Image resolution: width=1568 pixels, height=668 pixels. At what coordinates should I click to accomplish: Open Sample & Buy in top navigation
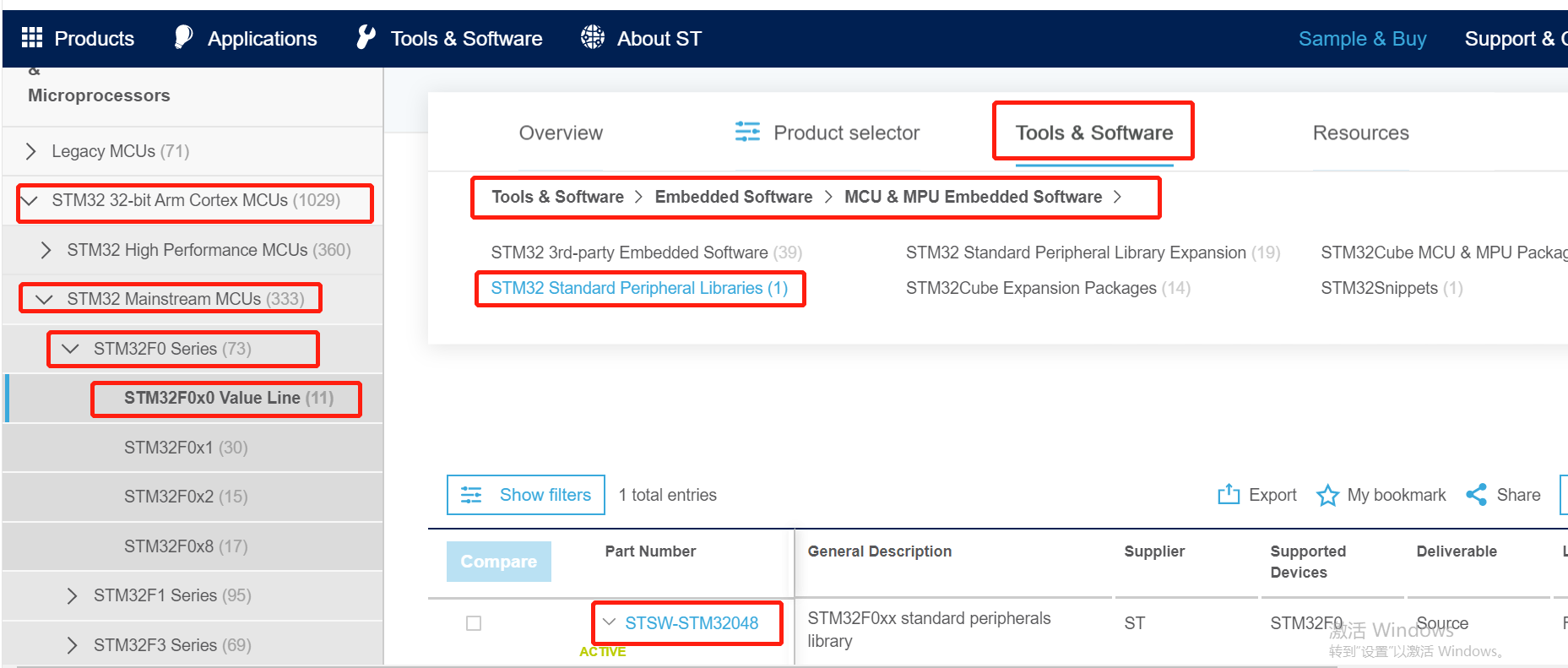point(1362,39)
